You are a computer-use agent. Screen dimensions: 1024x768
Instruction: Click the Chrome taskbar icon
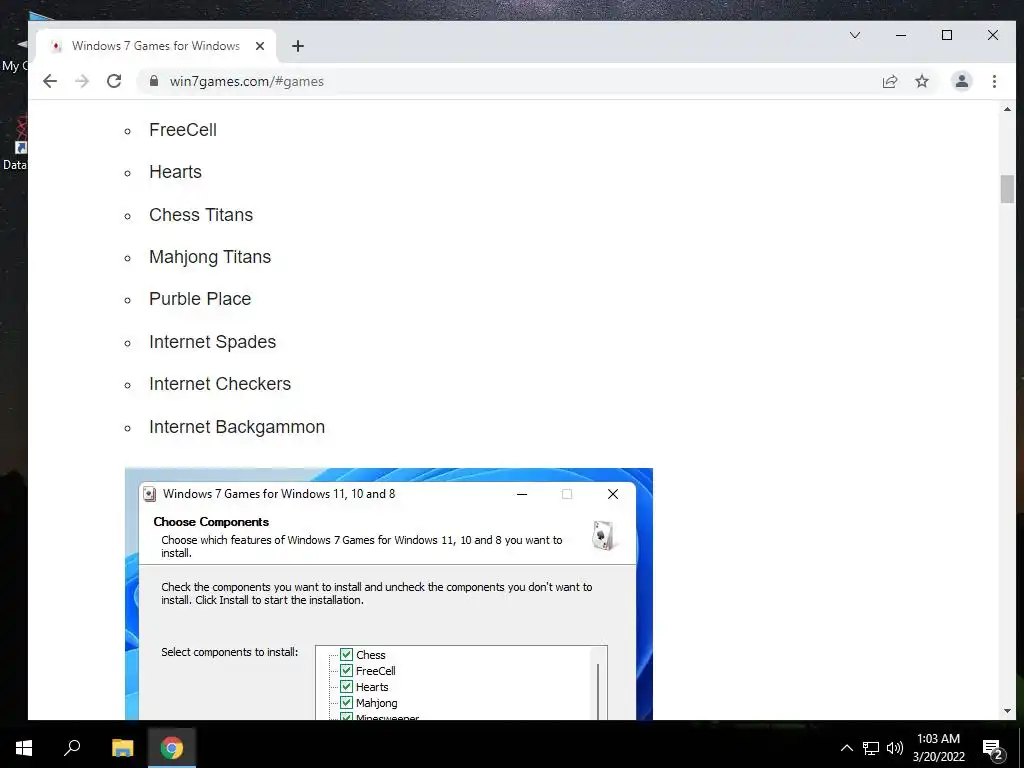coord(172,748)
